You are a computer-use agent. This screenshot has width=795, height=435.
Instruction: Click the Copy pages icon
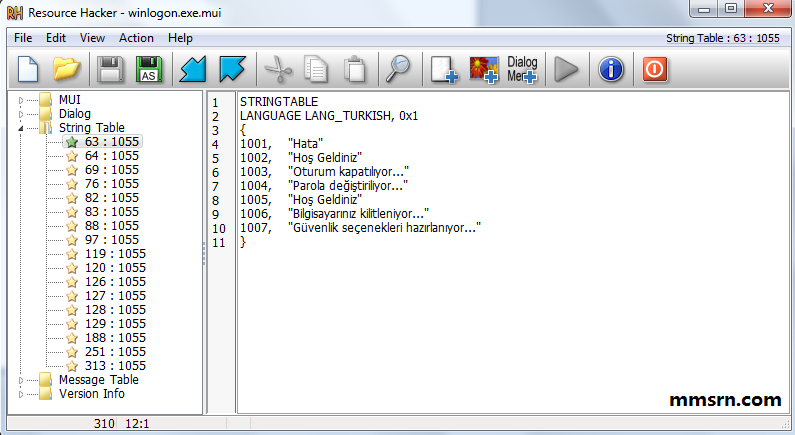click(x=316, y=69)
